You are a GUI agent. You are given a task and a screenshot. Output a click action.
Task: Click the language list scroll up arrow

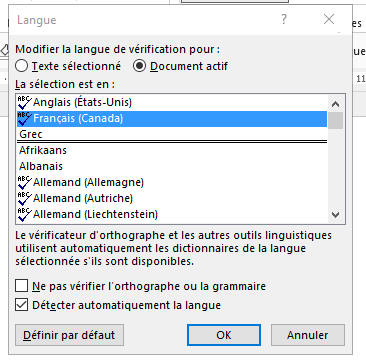[x=336, y=104]
